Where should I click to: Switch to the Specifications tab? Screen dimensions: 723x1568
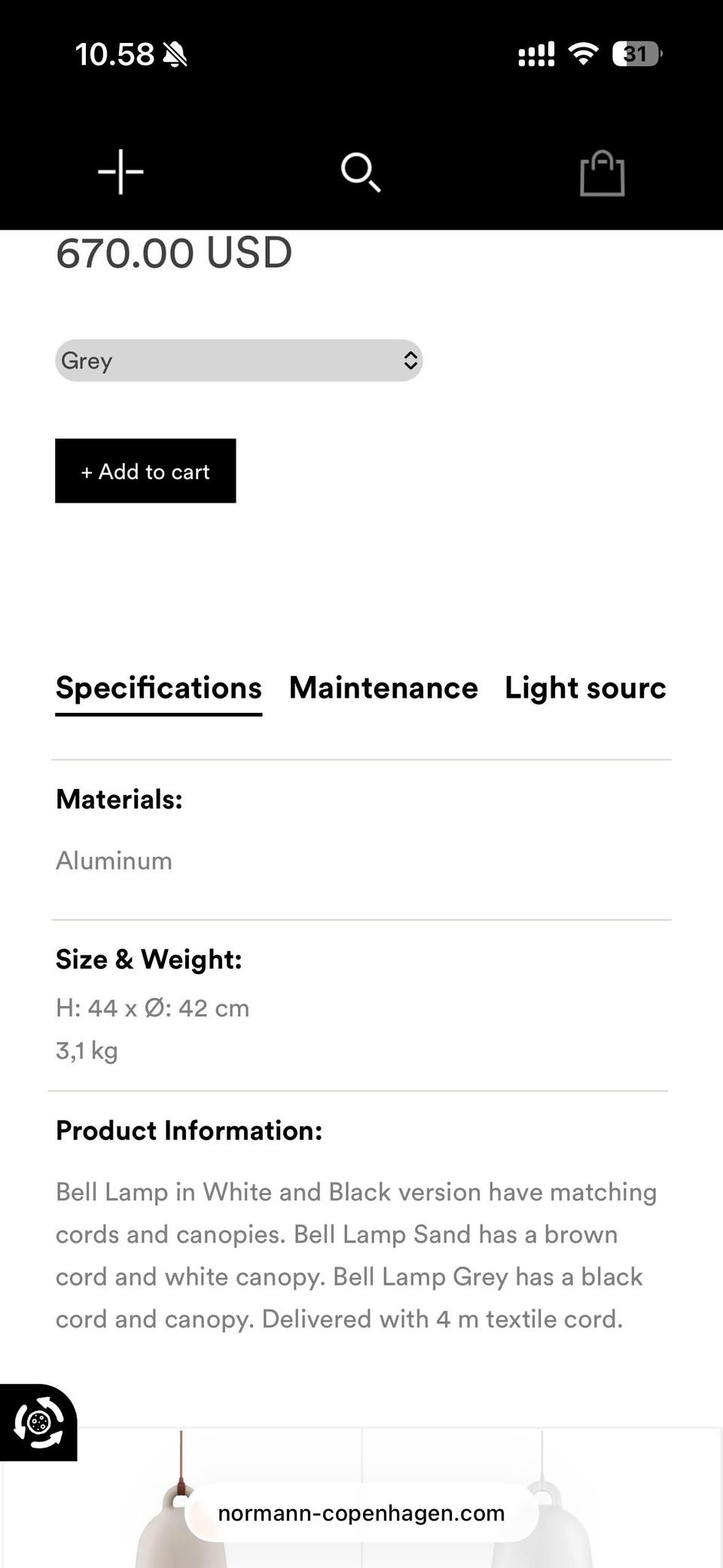[159, 688]
